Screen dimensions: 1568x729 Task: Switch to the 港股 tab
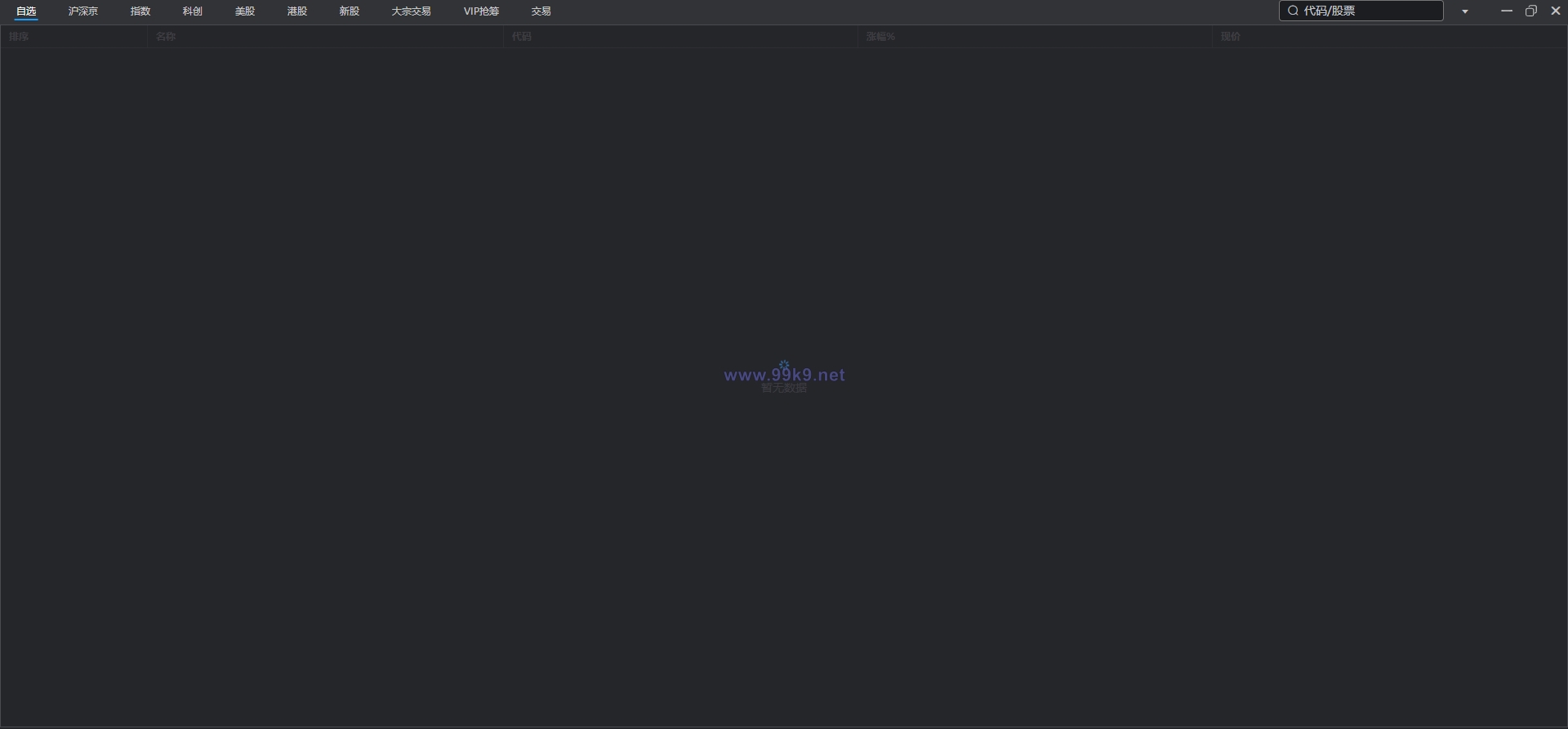tap(297, 11)
